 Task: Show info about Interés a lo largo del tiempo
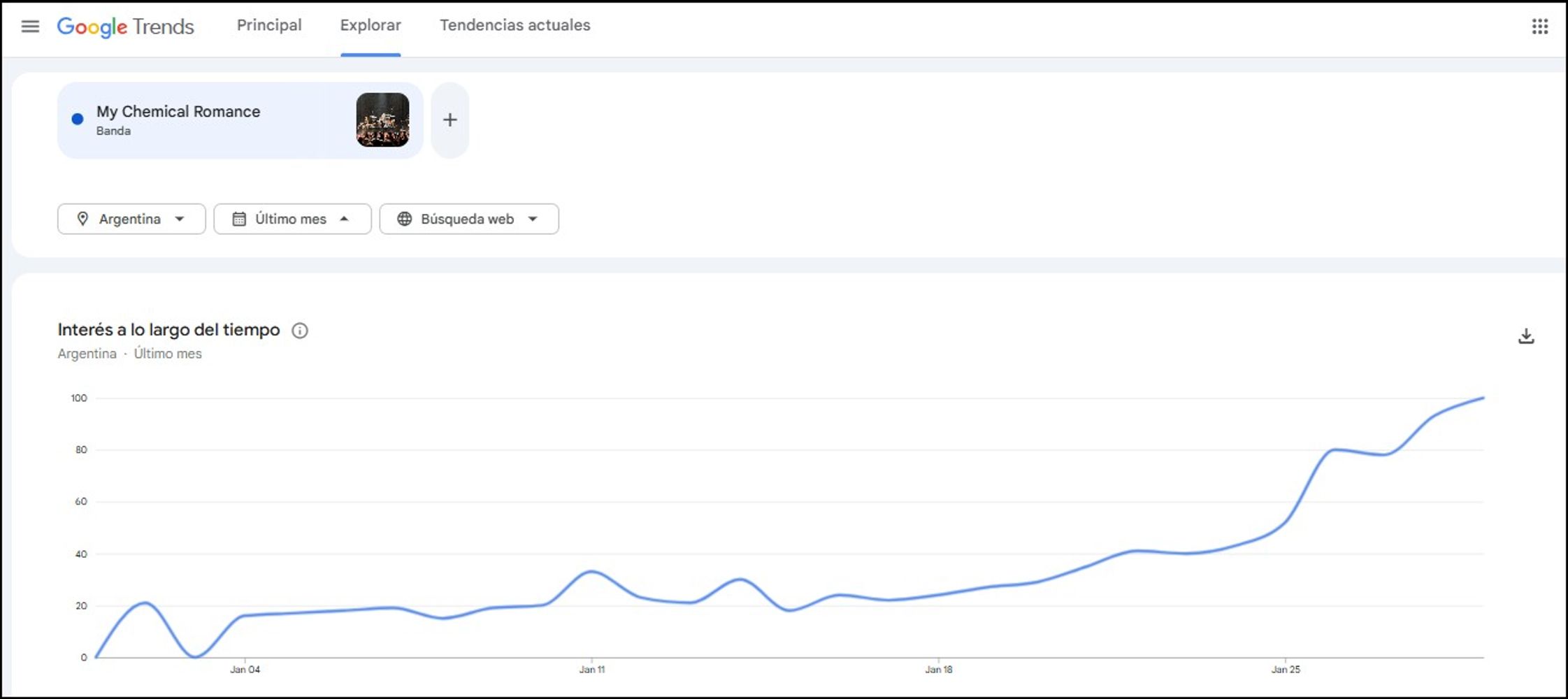tap(300, 331)
